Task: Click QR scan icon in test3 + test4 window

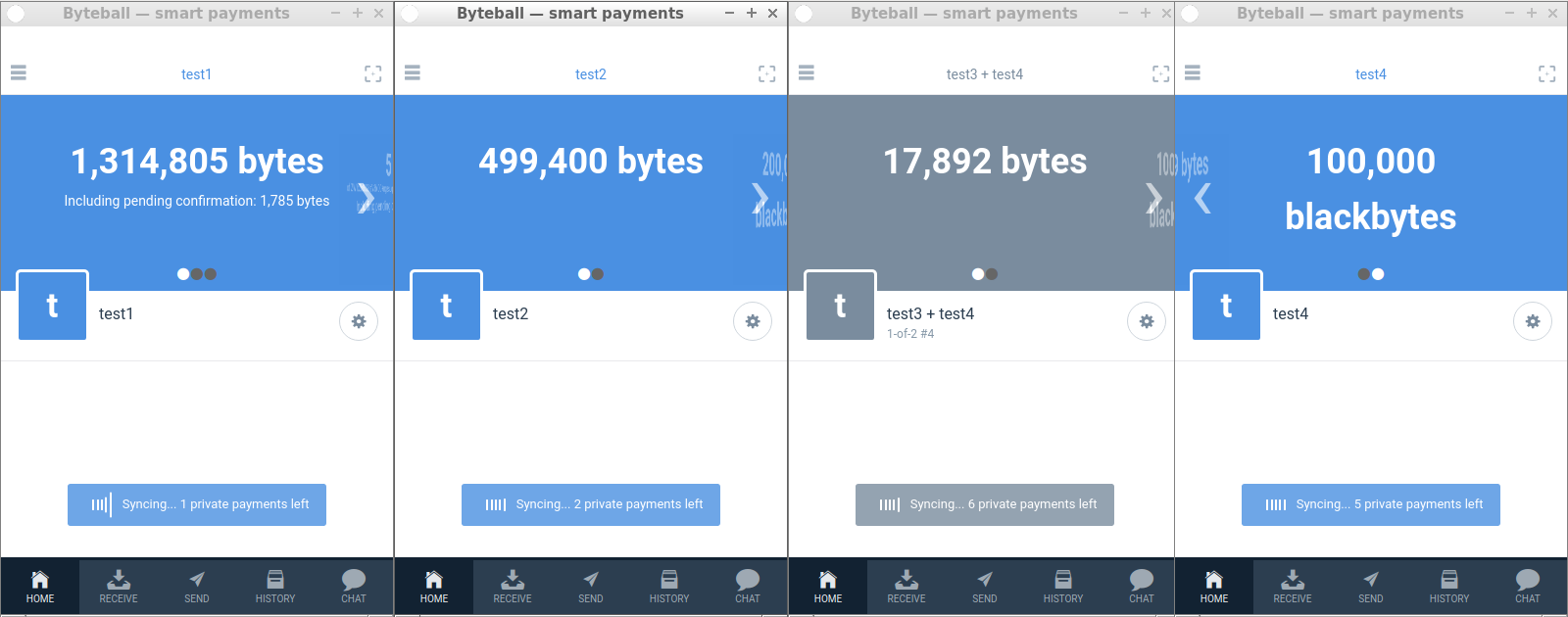Action: click(1161, 74)
